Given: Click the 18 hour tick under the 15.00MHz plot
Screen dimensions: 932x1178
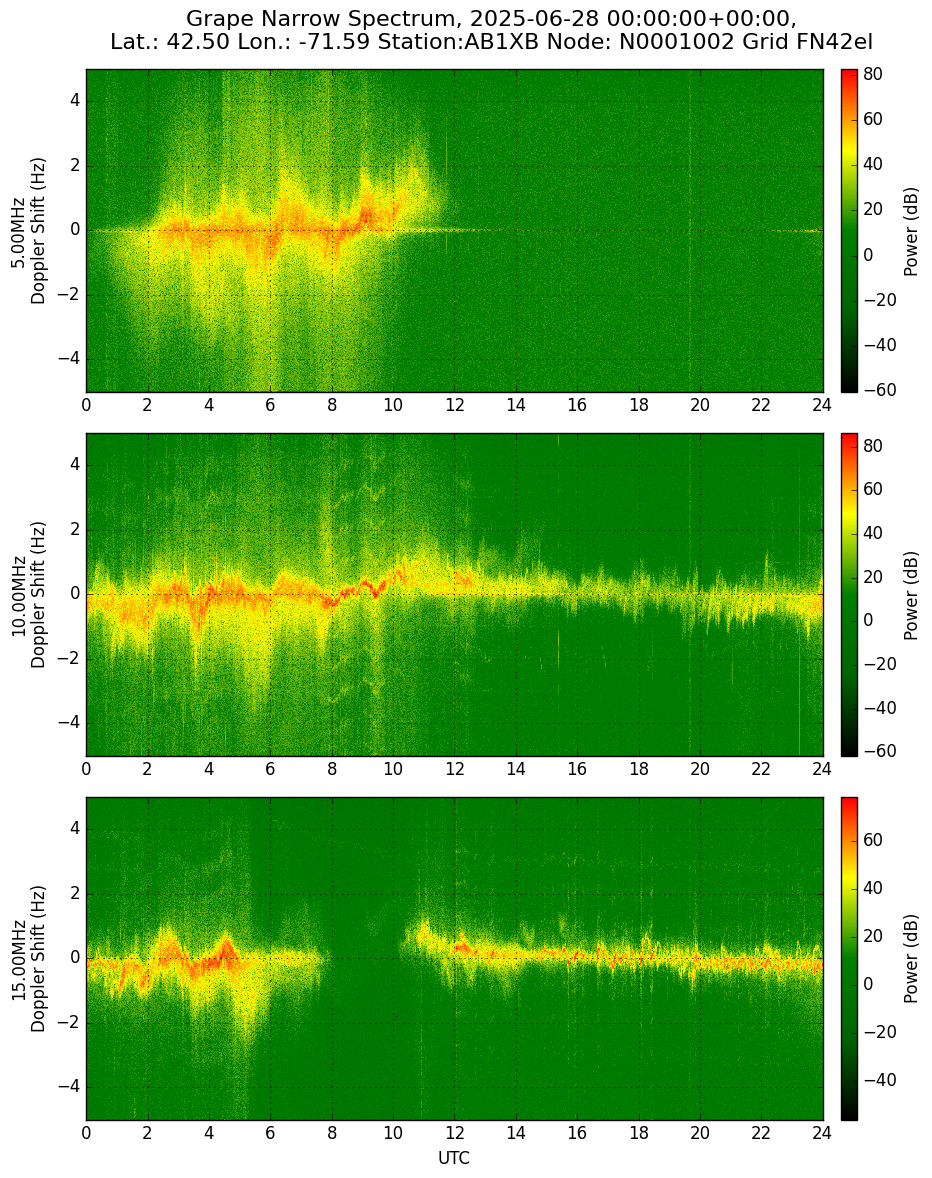Looking at the screenshot, I should 638,1132.
